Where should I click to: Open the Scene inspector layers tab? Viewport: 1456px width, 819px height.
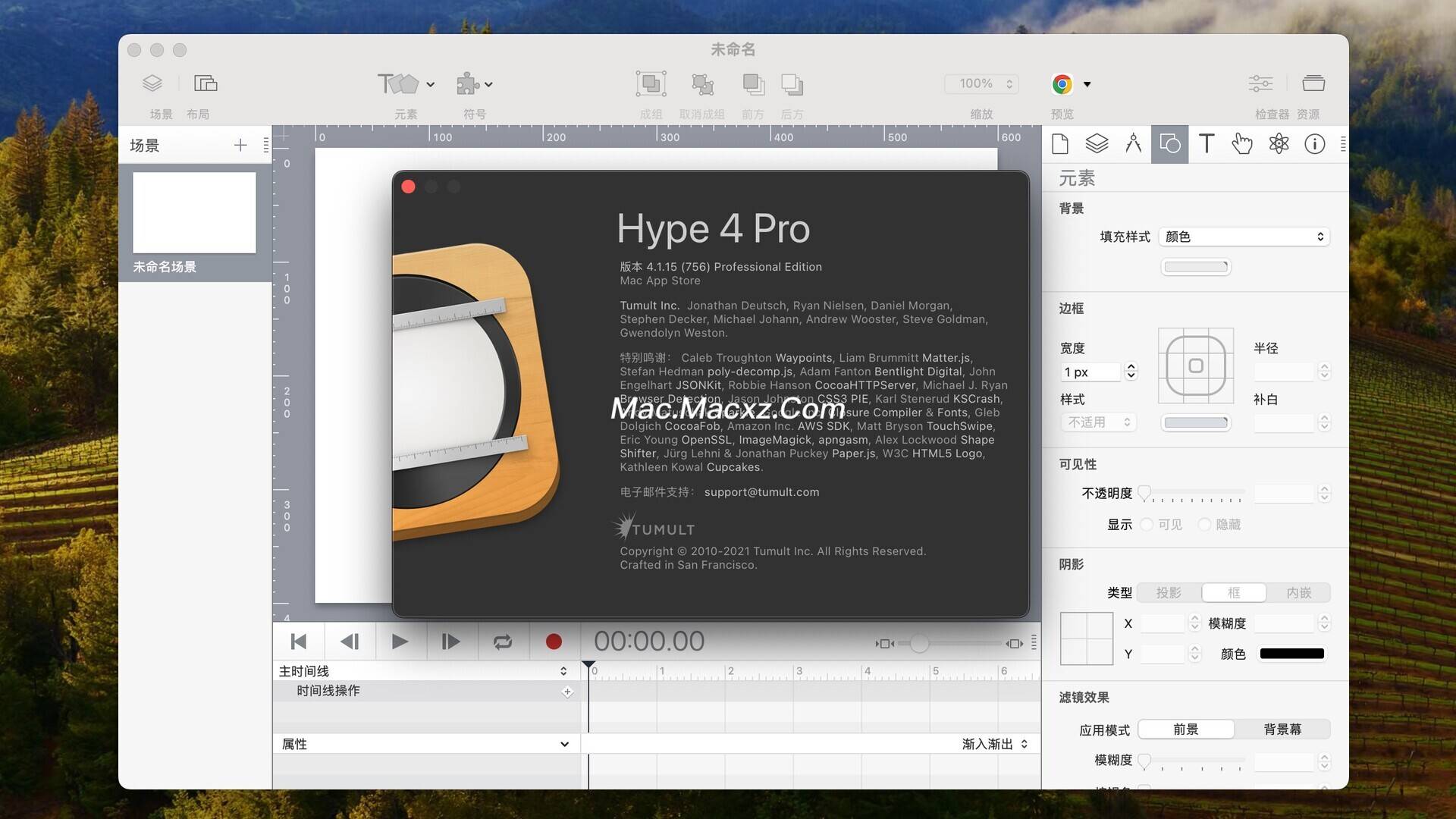(1097, 143)
